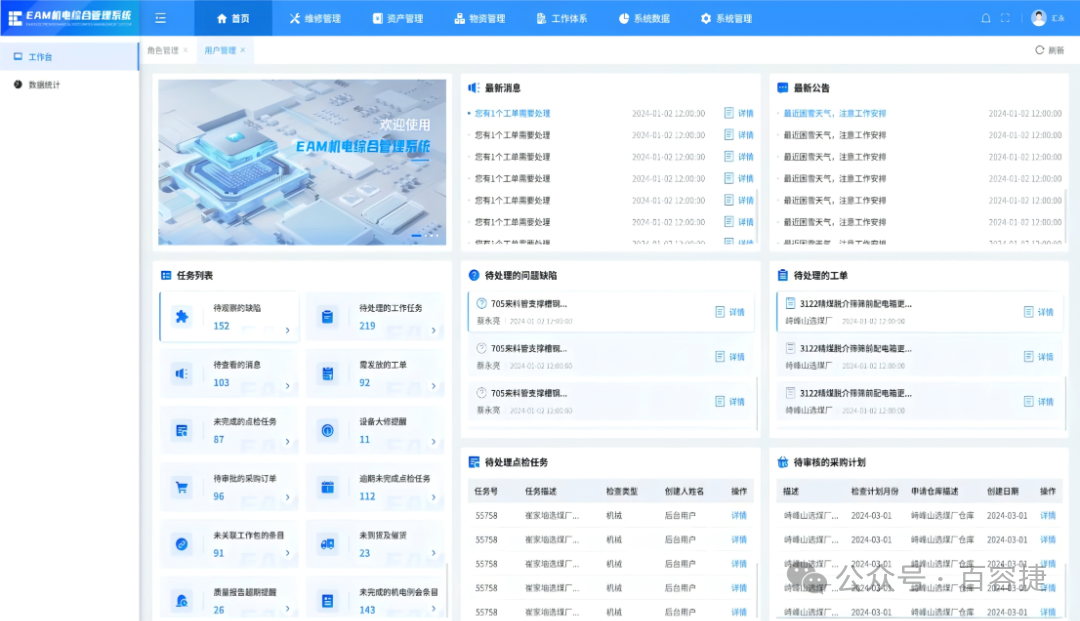This screenshot has width=1080, height=621.
Task: Click the clipboard icon for 待处理的工作任务
Action: [x=327, y=317]
